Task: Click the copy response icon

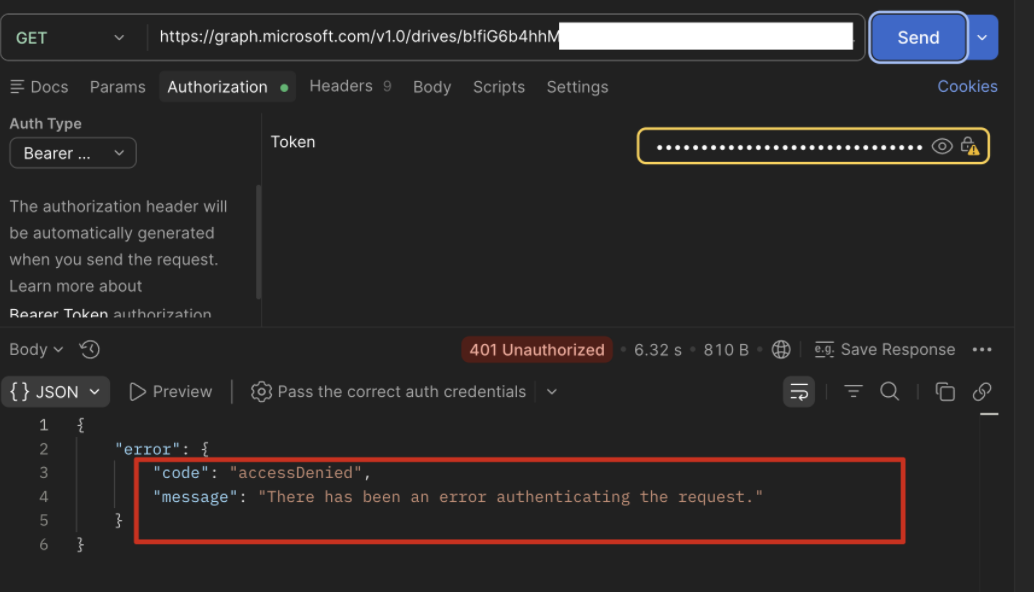Action: tap(944, 392)
